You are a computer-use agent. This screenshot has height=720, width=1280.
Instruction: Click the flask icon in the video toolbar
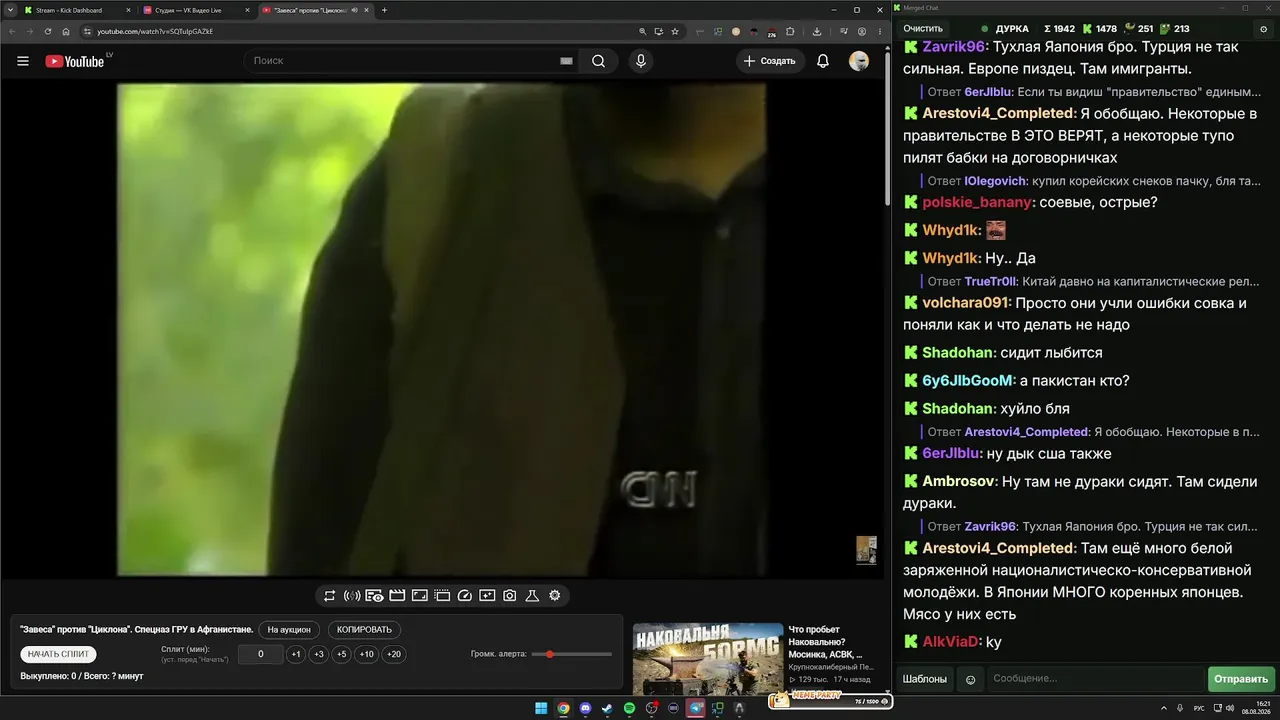point(532,596)
